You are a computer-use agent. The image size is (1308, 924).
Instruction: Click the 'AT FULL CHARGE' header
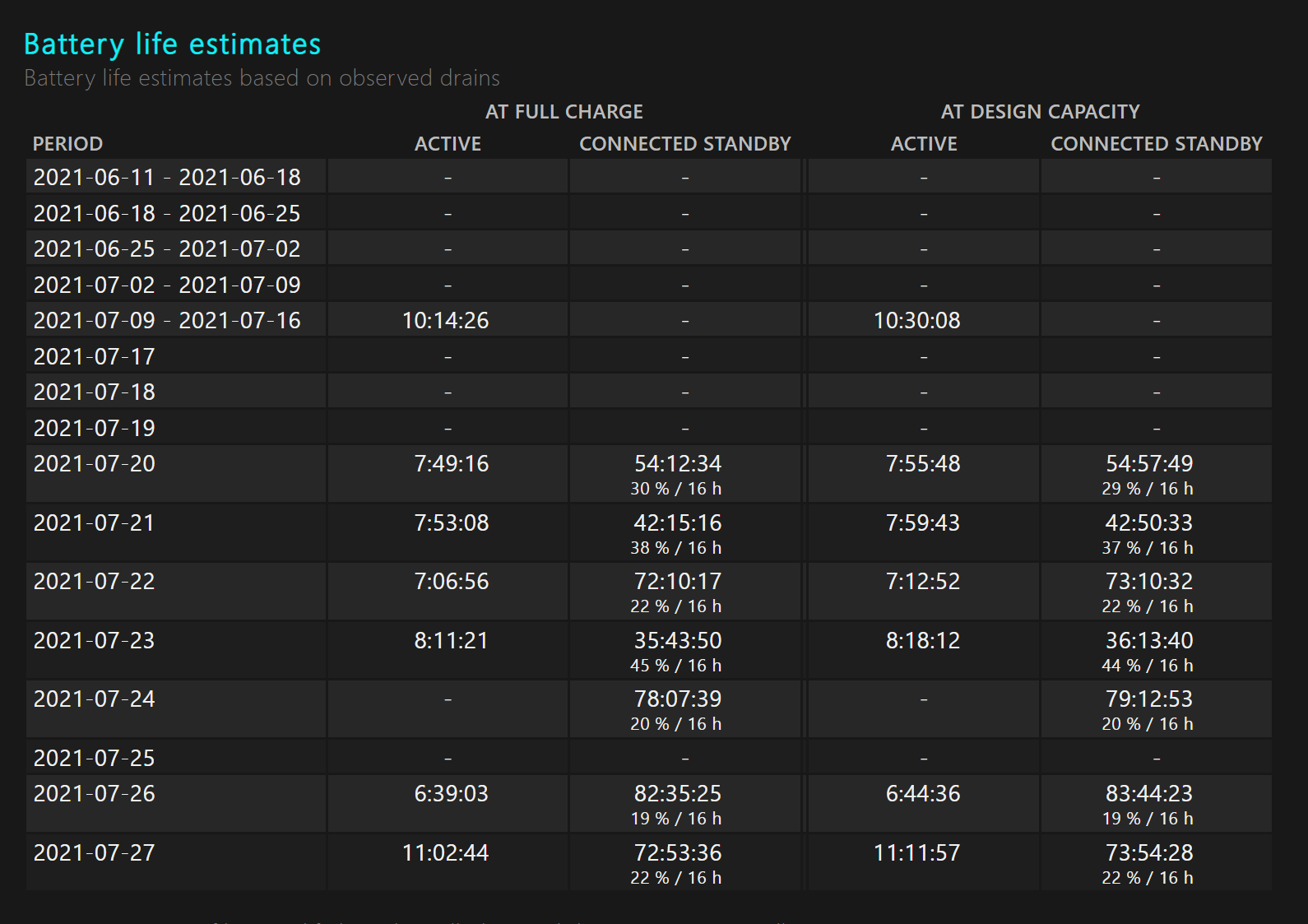point(564,112)
